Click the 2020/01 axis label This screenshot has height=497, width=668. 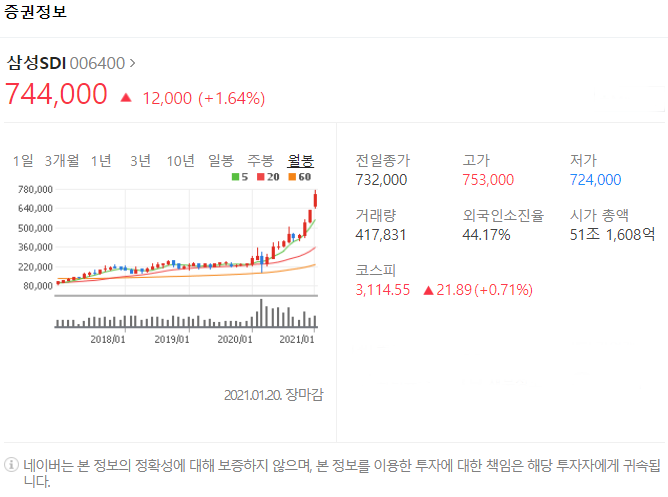[235, 339]
